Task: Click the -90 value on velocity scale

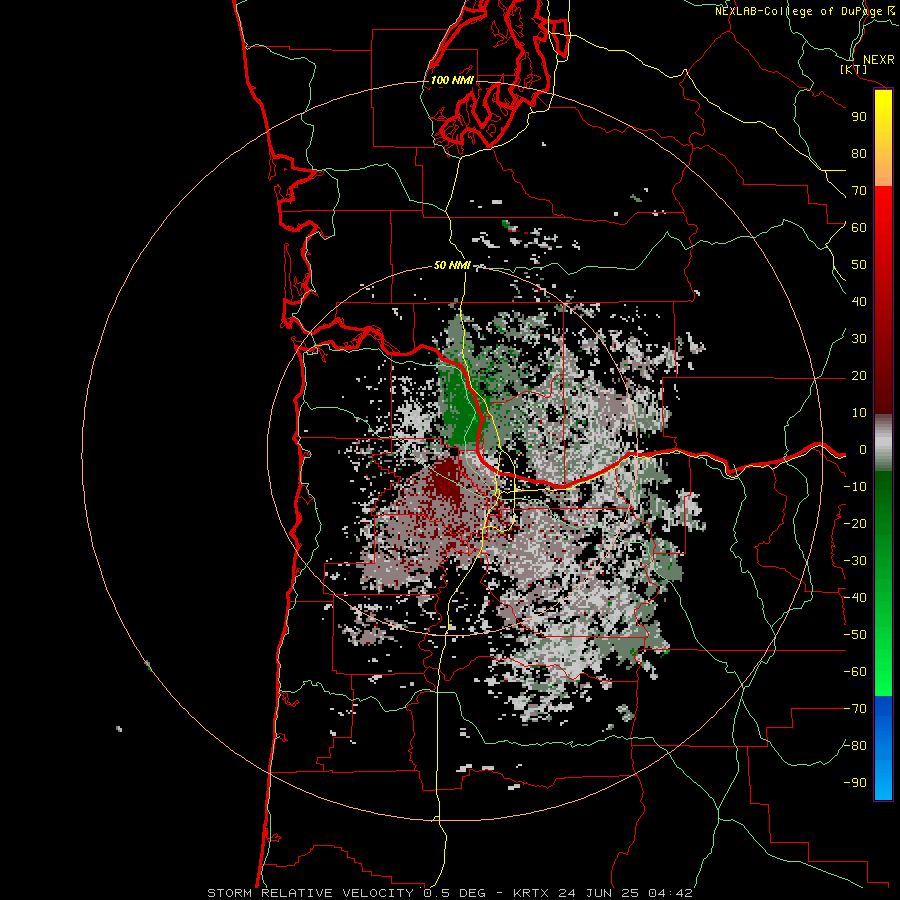Action: pos(855,783)
